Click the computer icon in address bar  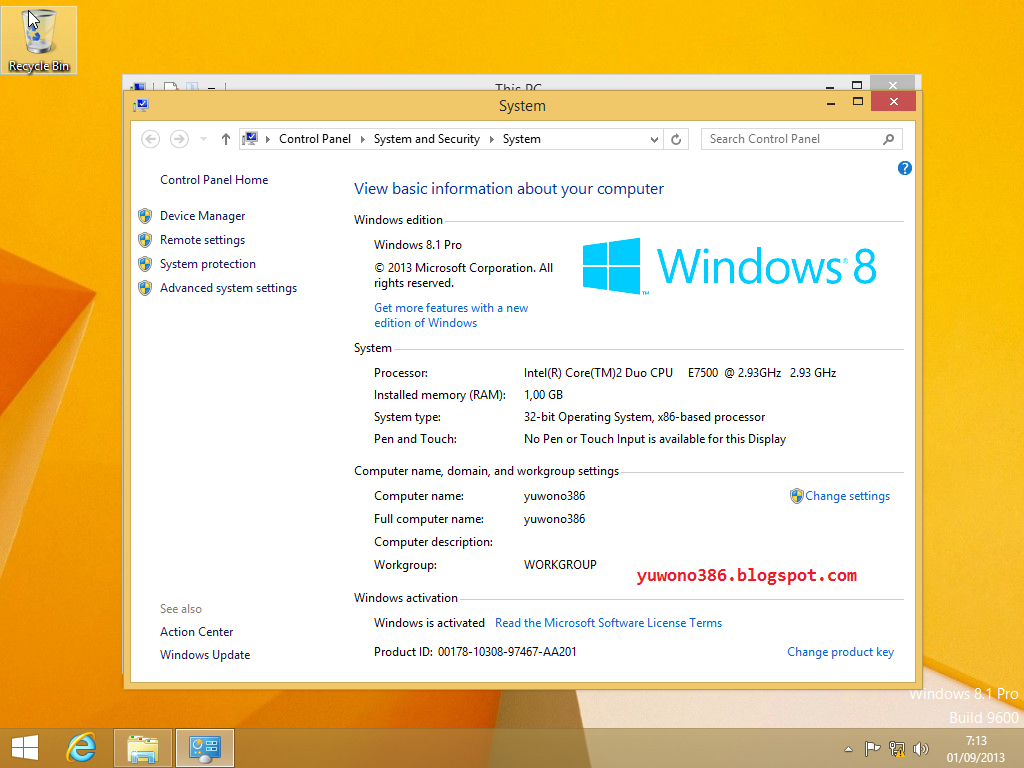pyautogui.click(x=250, y=138)
